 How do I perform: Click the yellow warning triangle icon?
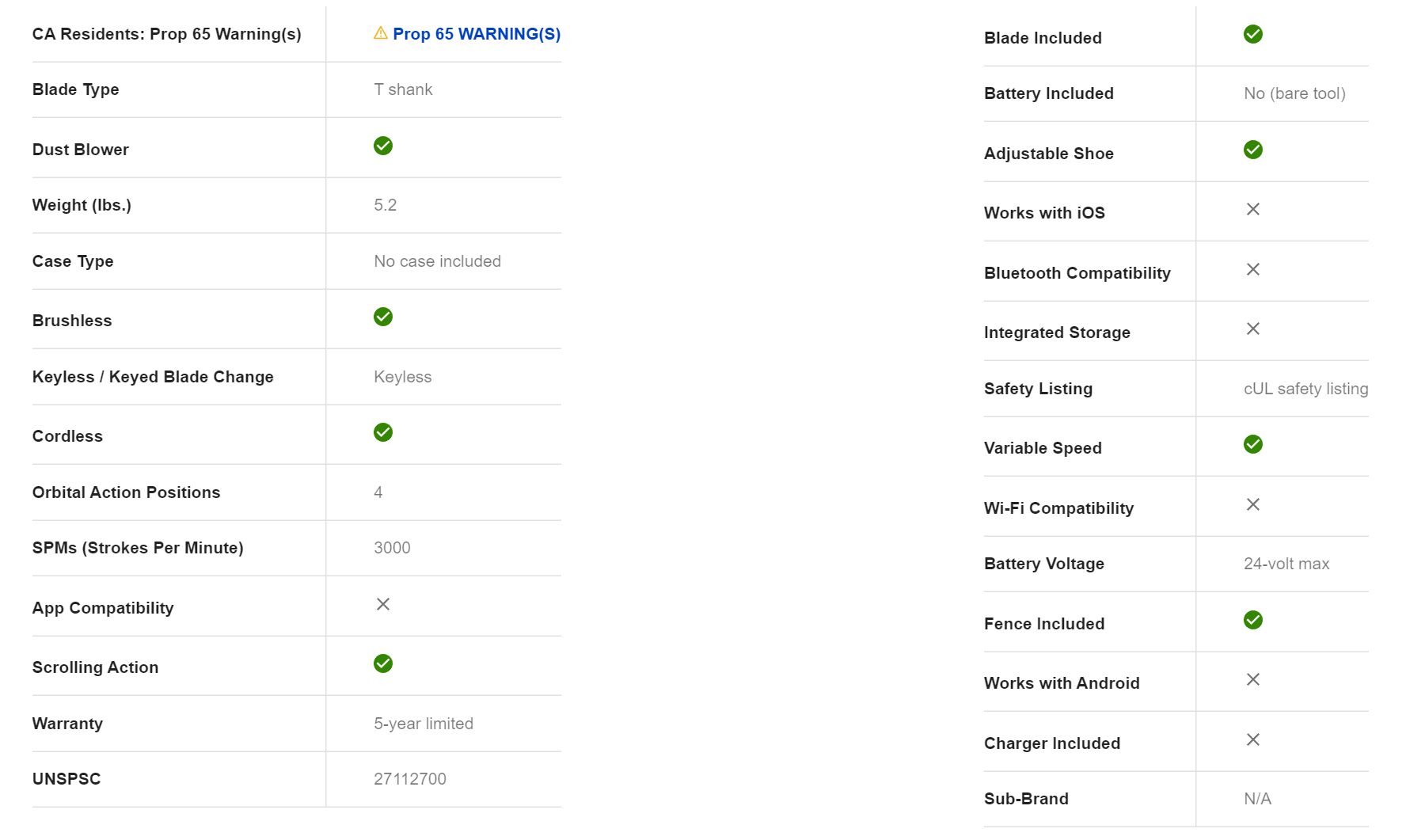[x=381, y=33]
